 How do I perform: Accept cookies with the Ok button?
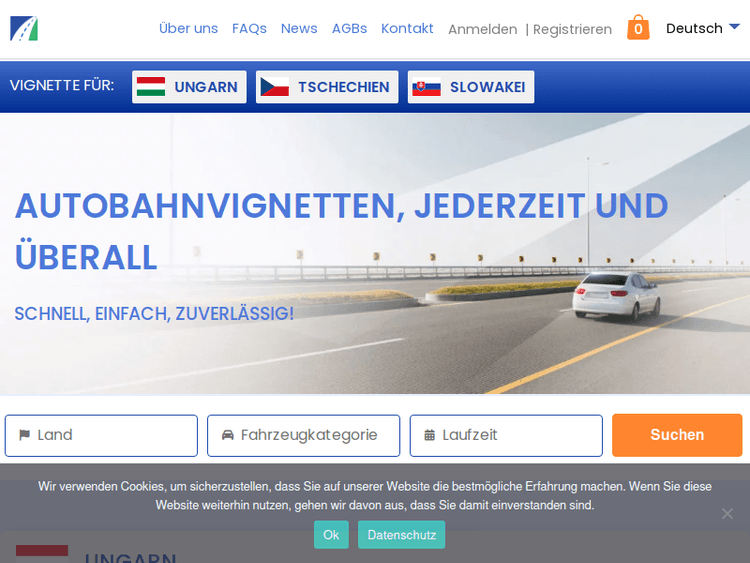click(x=331, y=535)
